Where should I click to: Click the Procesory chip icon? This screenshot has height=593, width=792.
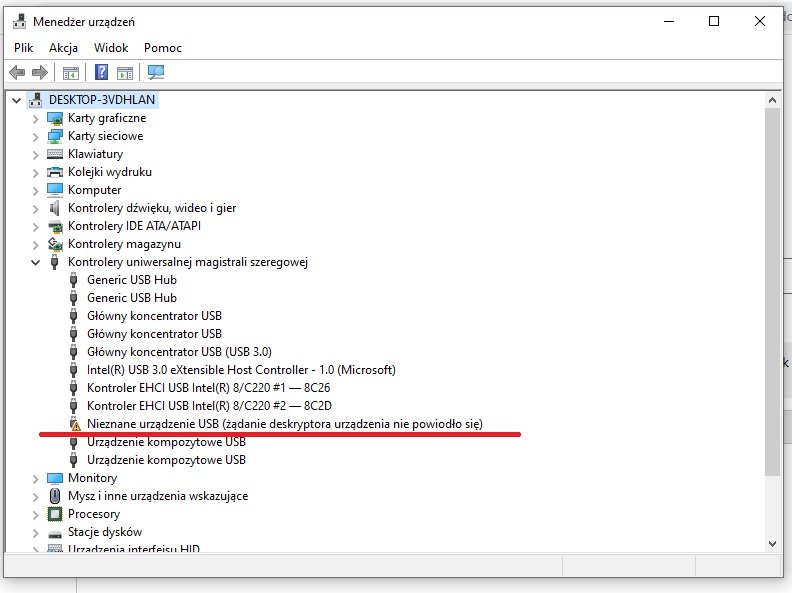pos(55,514)
